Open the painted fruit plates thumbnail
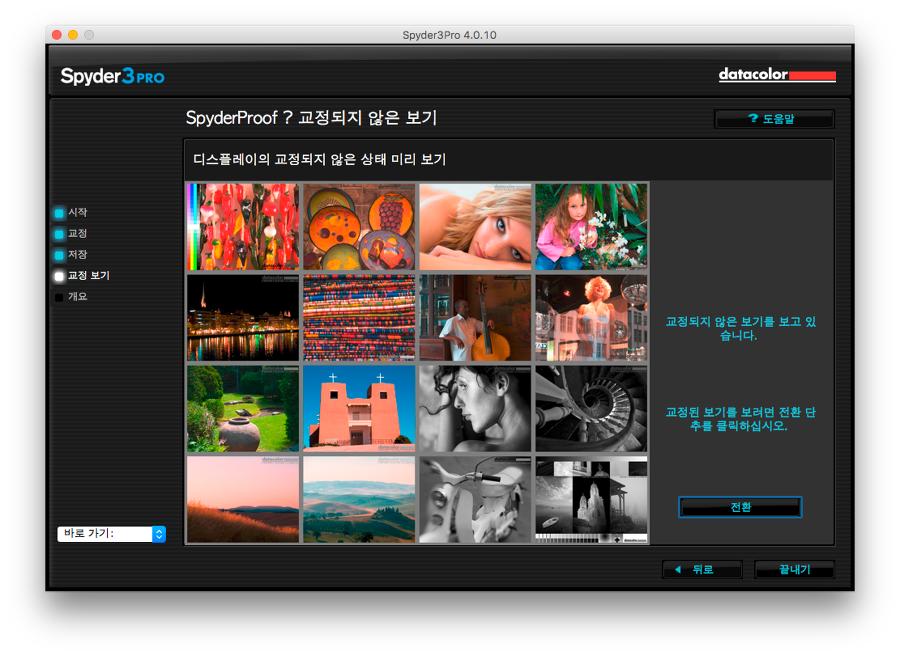This screenshot has height=656, width=900. (359, 226)
